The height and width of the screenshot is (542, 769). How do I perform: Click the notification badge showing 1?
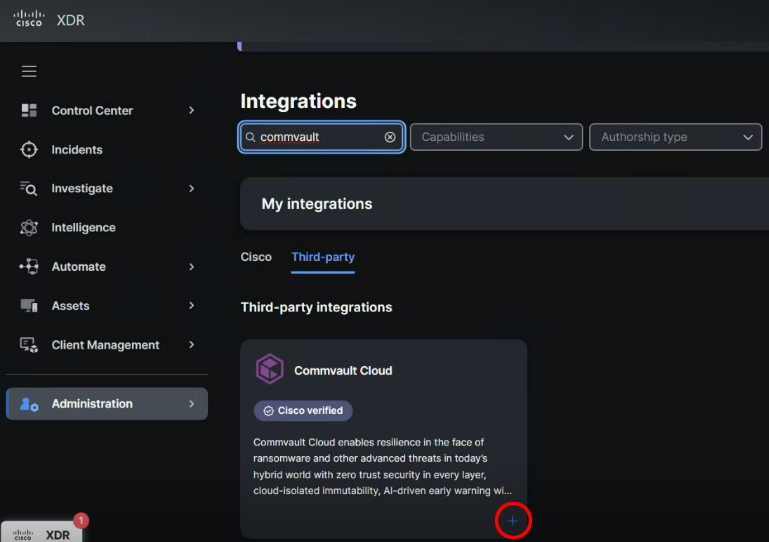pyautogui.click(x=81, y=520)
